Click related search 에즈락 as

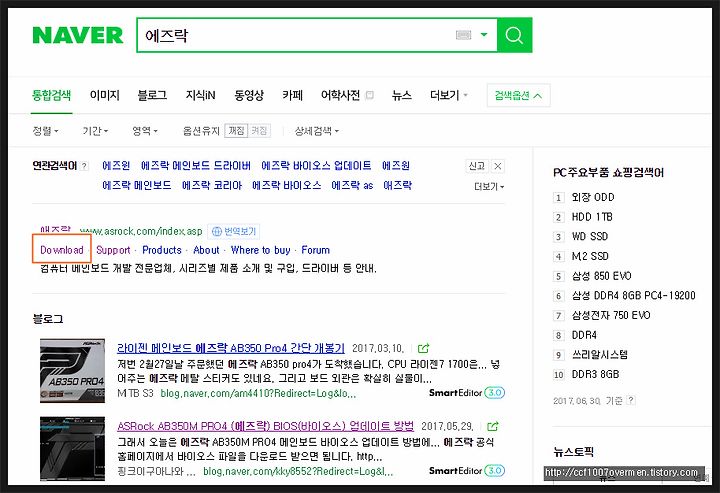[x=352, y=185]
